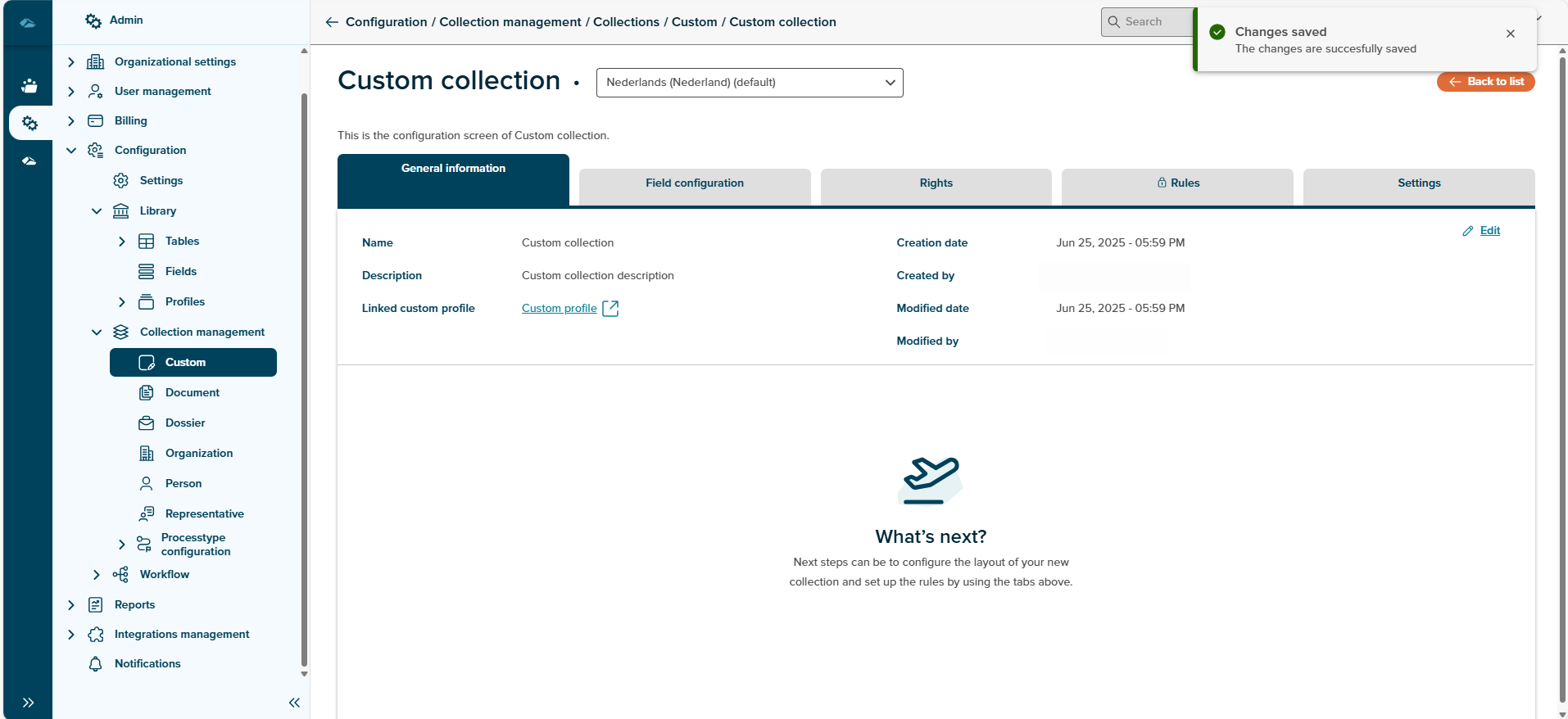Expand left rail with bottom double arrow
Viewport: 1568px width, 719px height.
pos(28,703)
